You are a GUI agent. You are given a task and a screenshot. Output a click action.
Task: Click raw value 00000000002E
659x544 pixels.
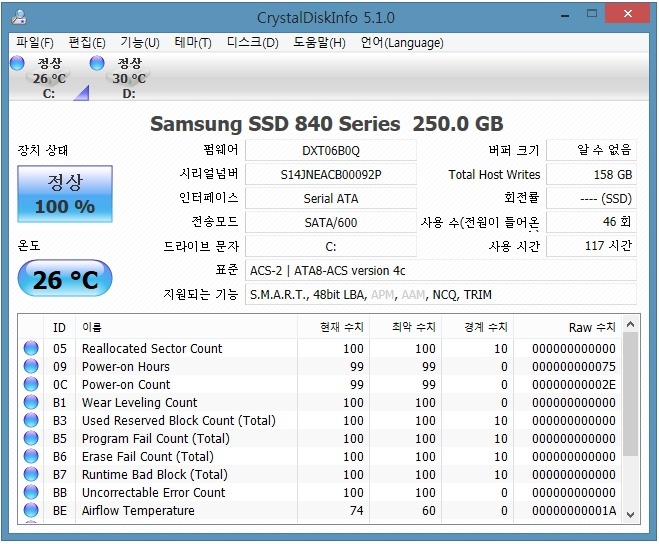[x=574, y=385]
